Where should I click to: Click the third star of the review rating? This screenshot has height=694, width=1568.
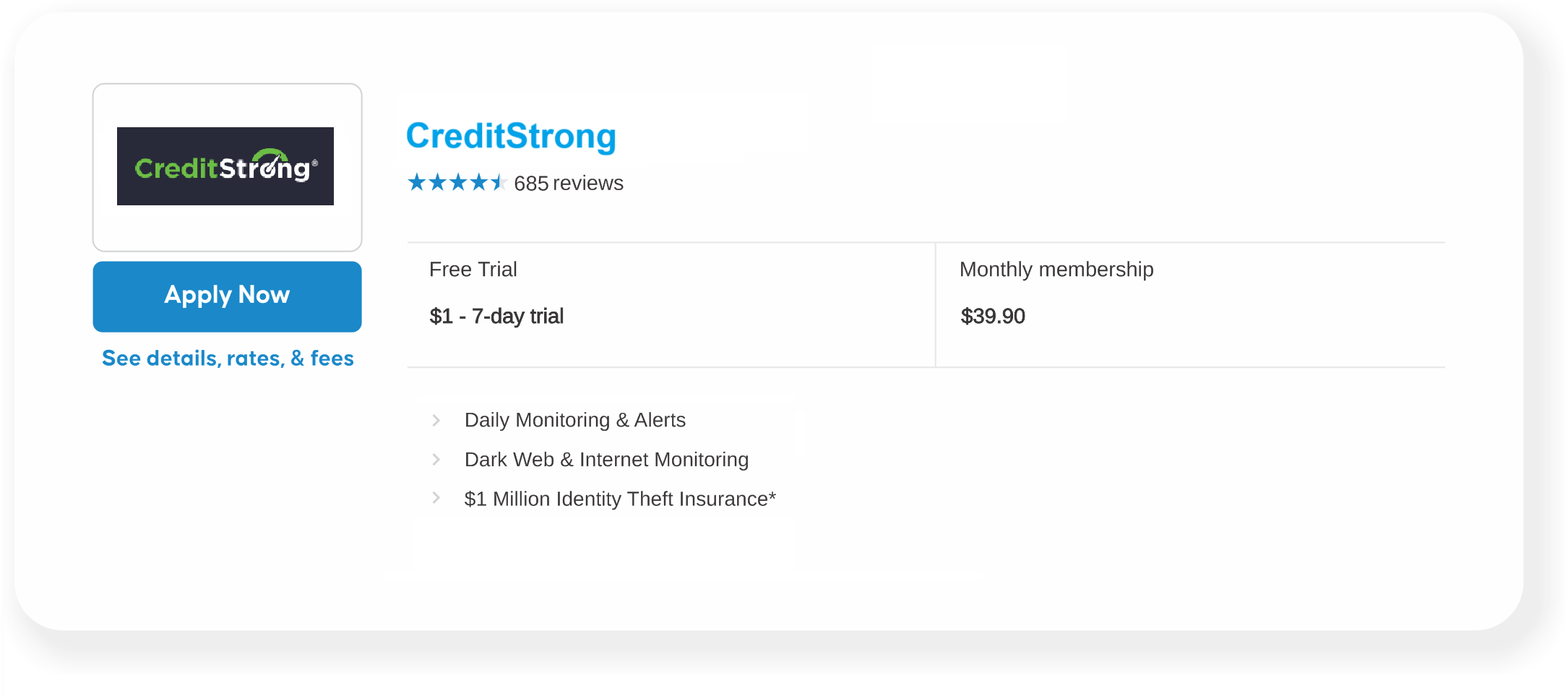pos(459,183)
